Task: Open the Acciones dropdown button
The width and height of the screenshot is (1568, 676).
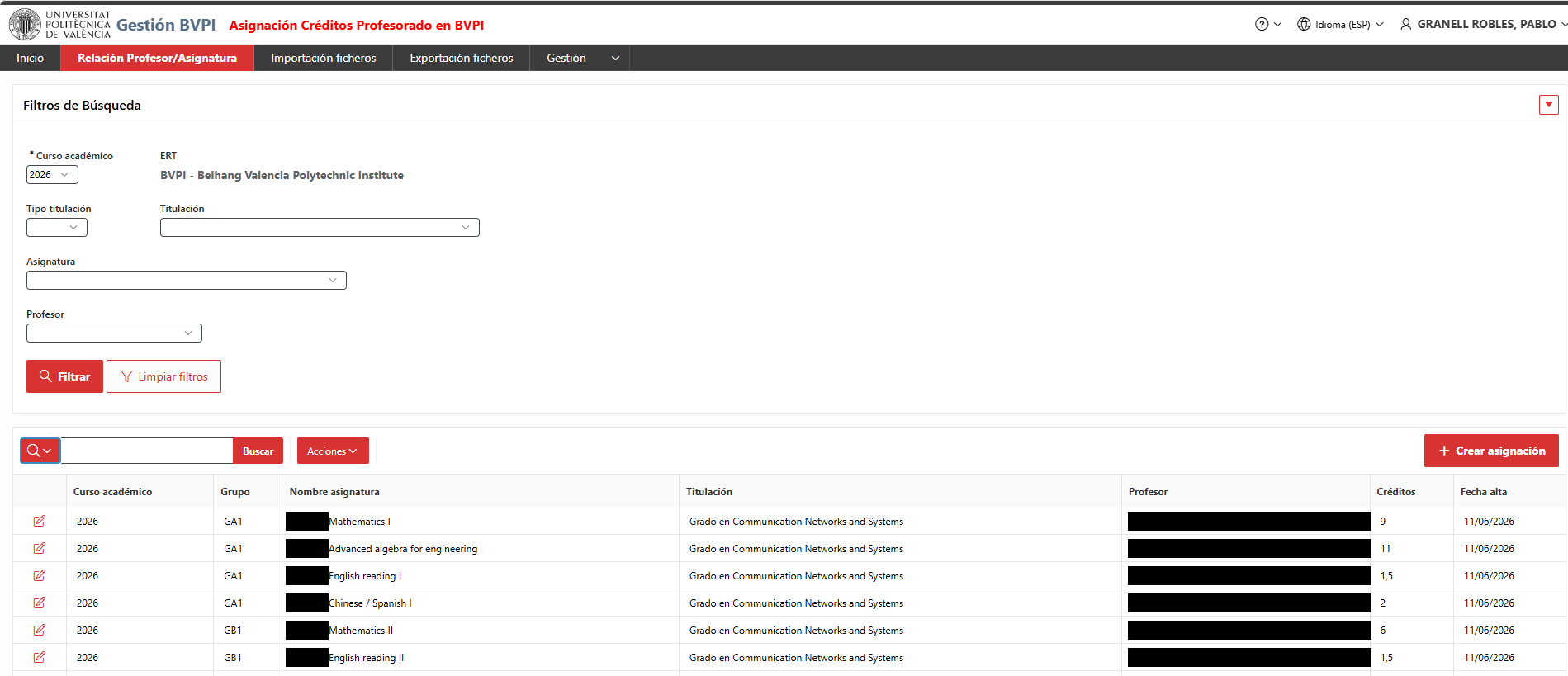Action: point(333,451)
